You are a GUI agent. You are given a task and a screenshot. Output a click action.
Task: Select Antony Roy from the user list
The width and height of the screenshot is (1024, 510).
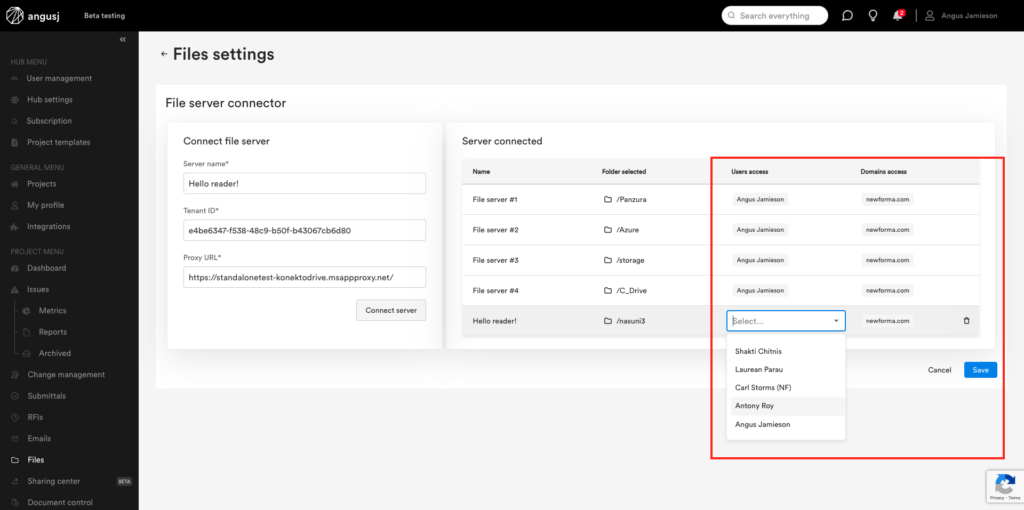click(754, 406)
